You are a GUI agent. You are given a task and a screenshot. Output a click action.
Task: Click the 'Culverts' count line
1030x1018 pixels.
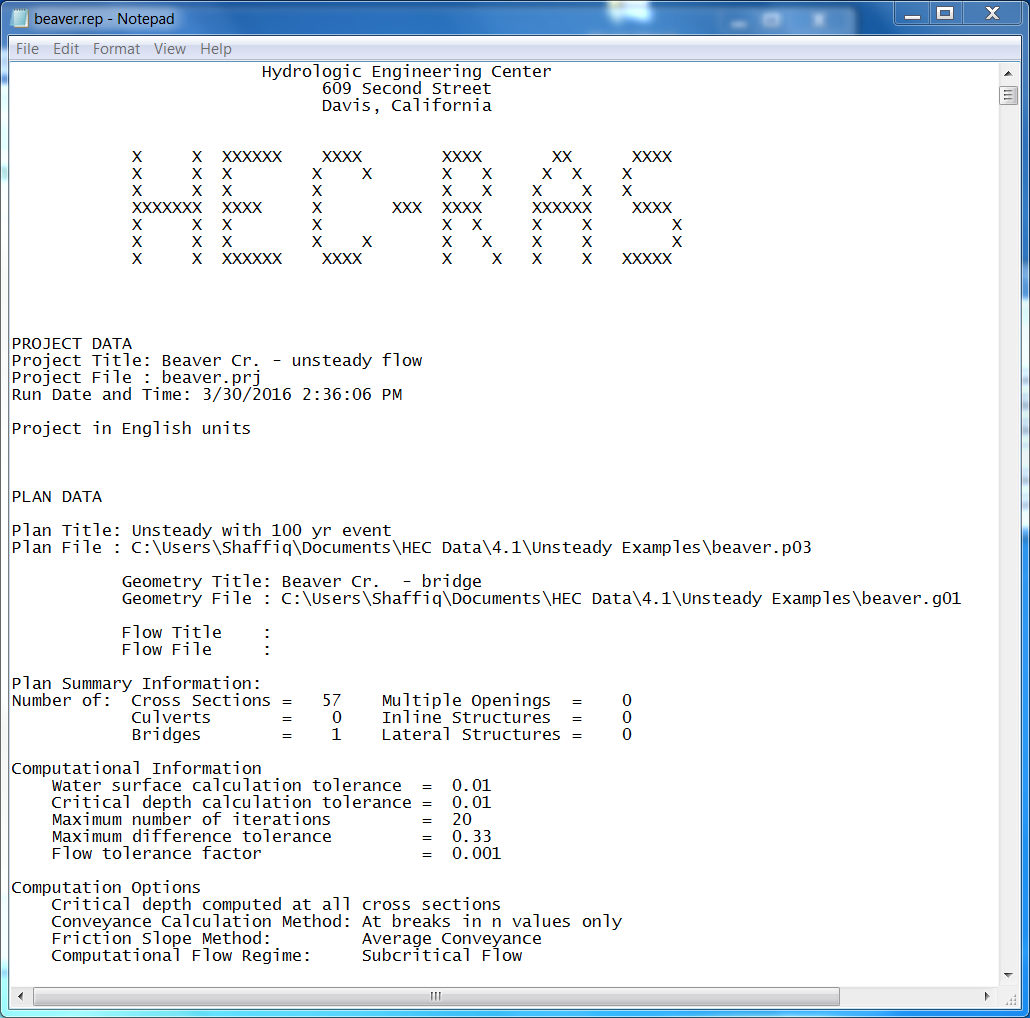236,718
